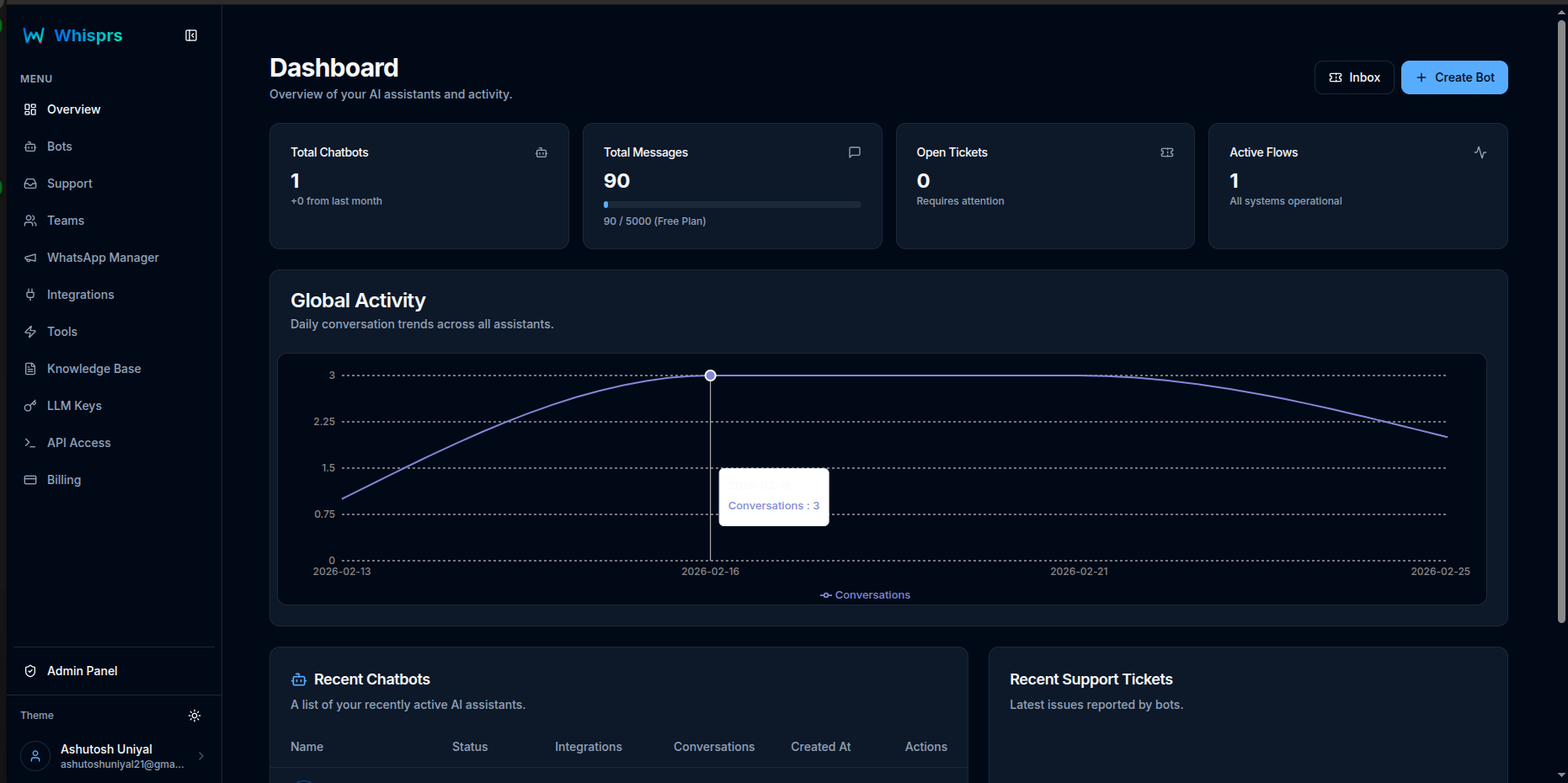Click the message icon on Total Messages card
Image resolution: width=1568 pixels, height=783 pixels.
coord(855,152)
